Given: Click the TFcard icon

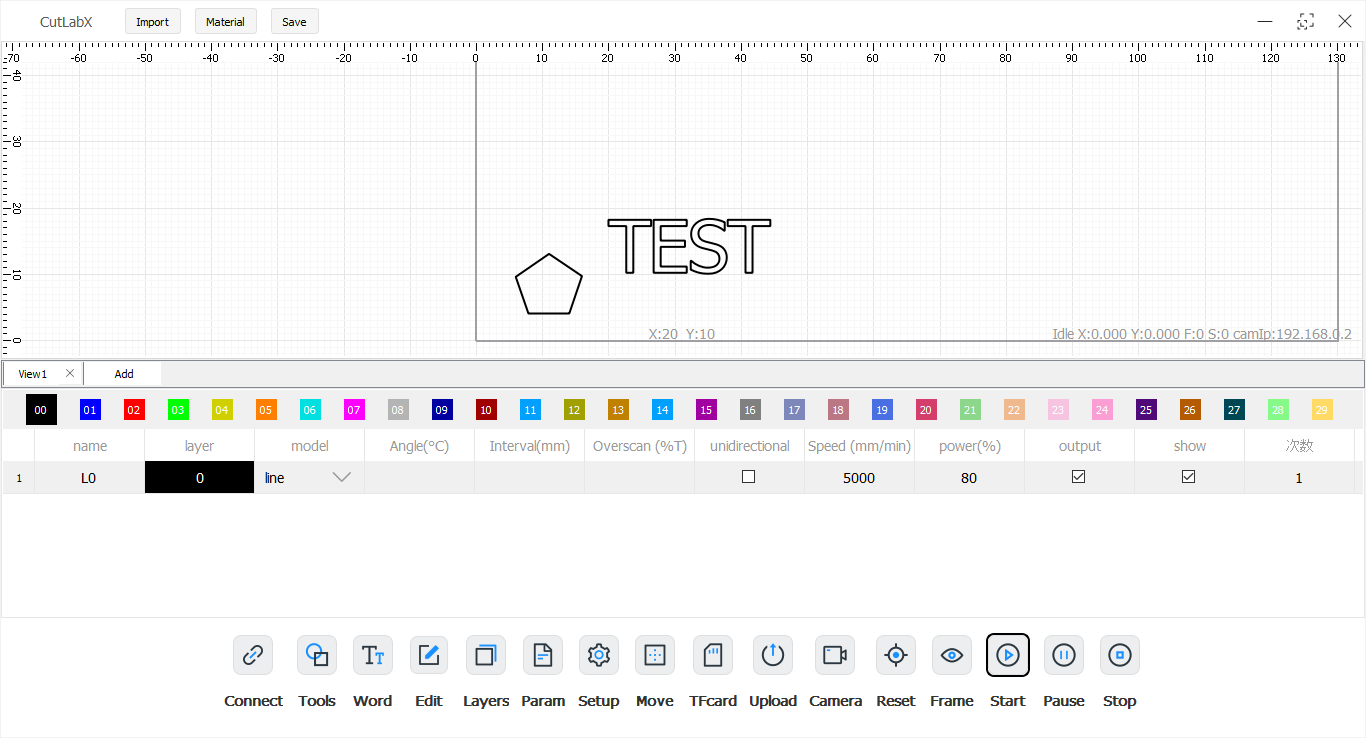Looking at the screenshot, I should [712, 655].
